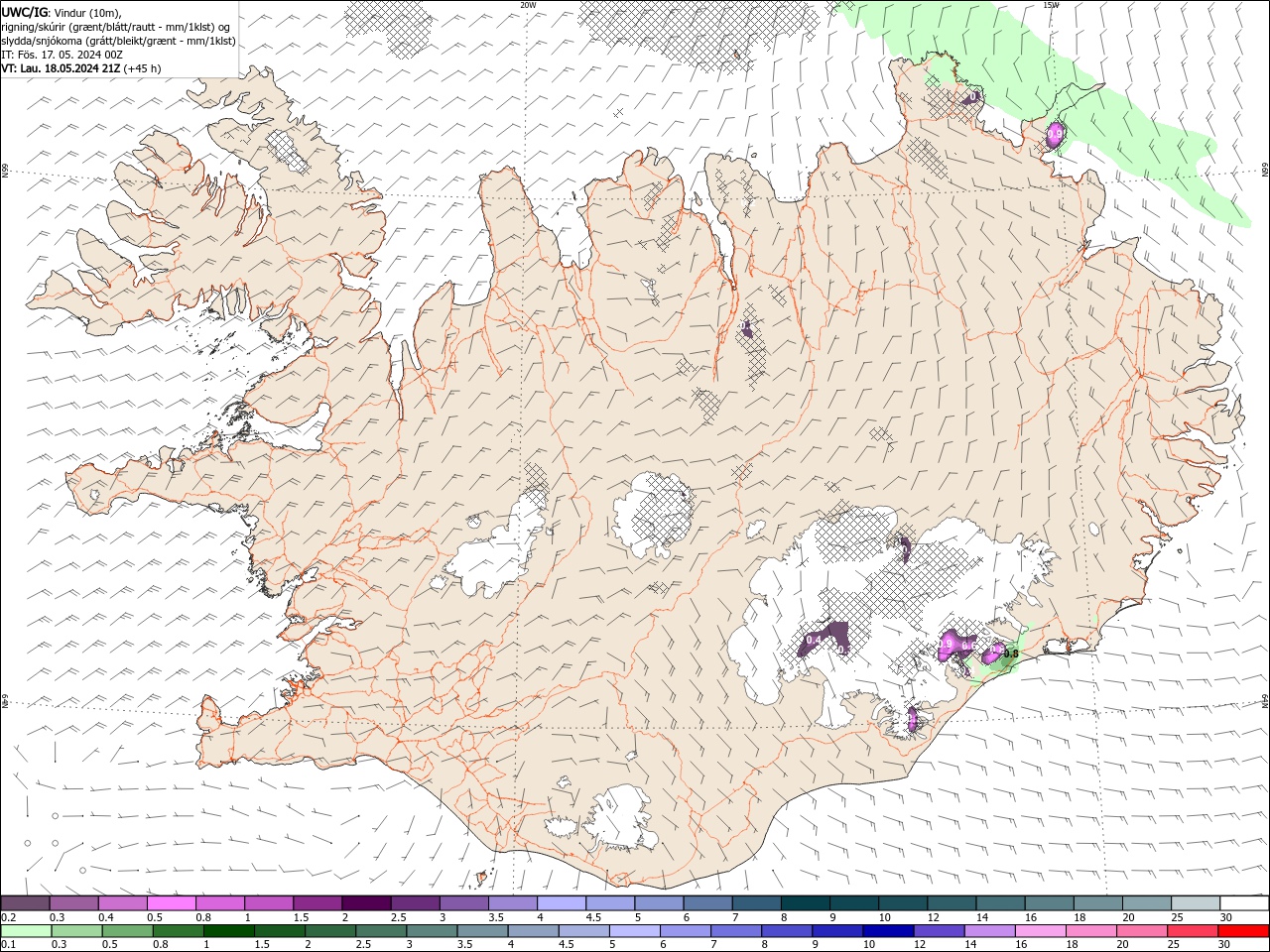Choose the 1.5 purple swatch, upper scale
The image size is (1270, 952).
tap(317, 902)
